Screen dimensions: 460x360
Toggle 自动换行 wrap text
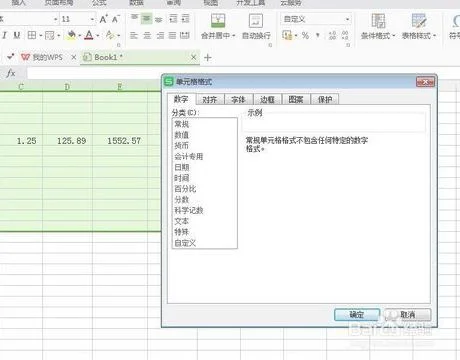coord(256,26)
